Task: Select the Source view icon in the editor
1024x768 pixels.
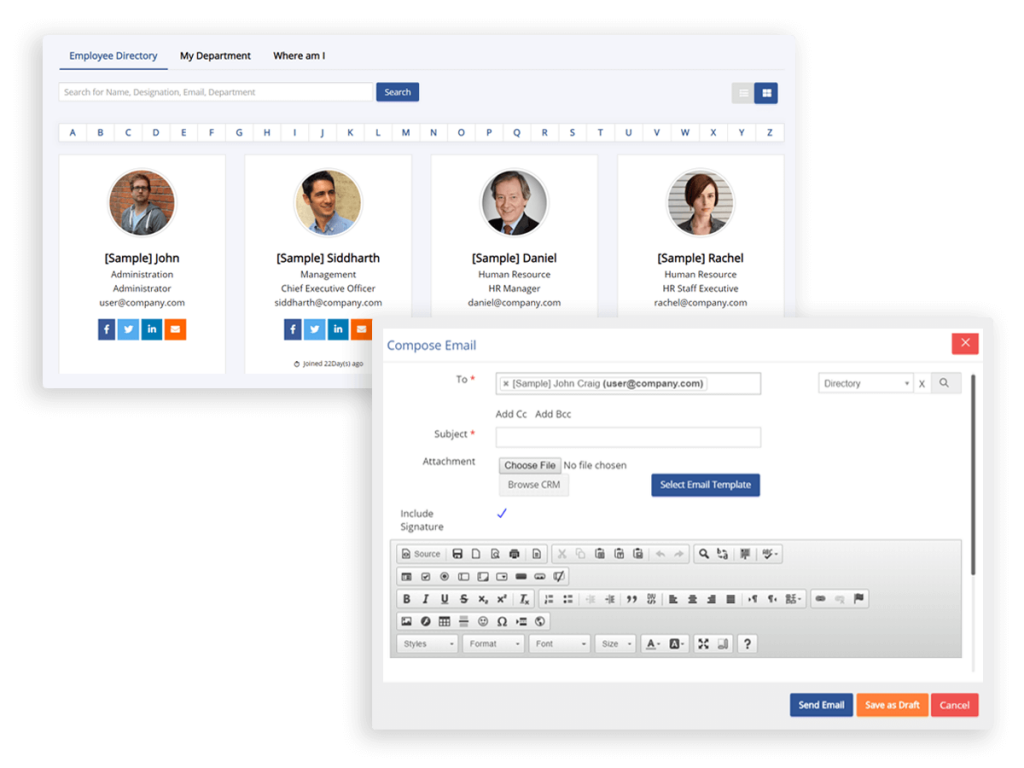Action: 420,553
